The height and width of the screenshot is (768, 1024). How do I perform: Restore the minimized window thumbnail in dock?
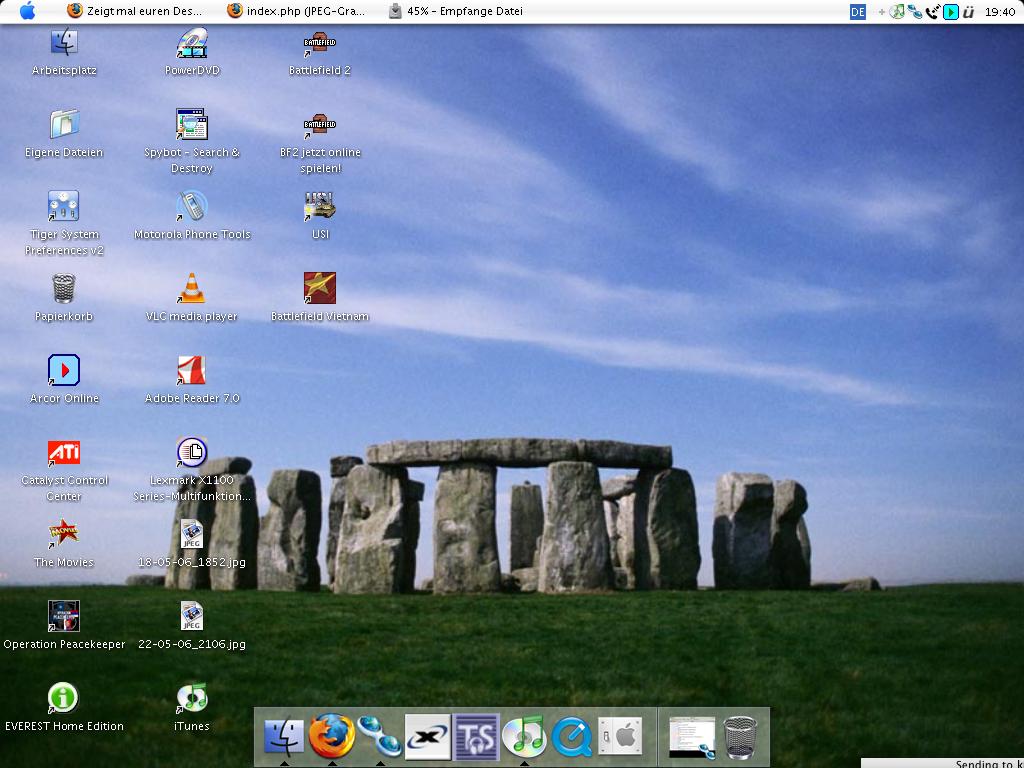pyautogui.click(x=692, y=737)
